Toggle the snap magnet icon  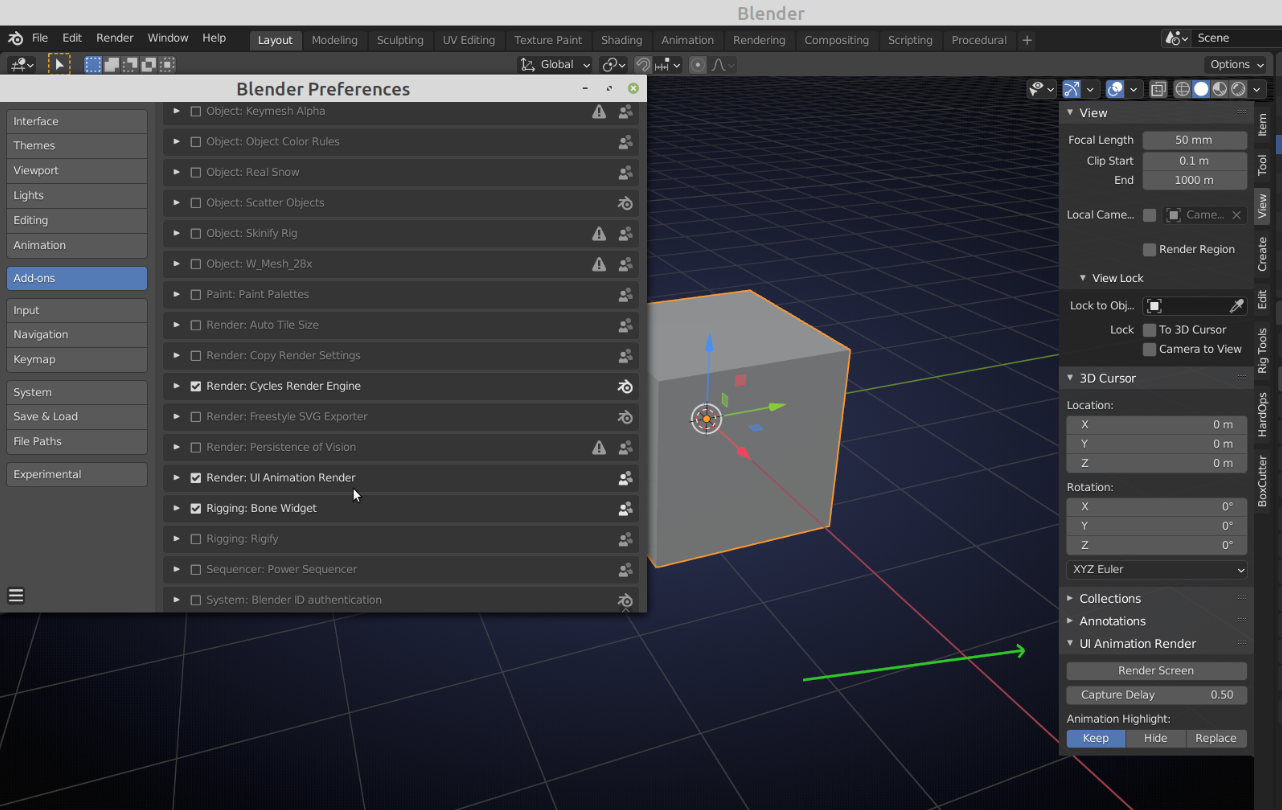pyautogui.click(x=643, y=64)
